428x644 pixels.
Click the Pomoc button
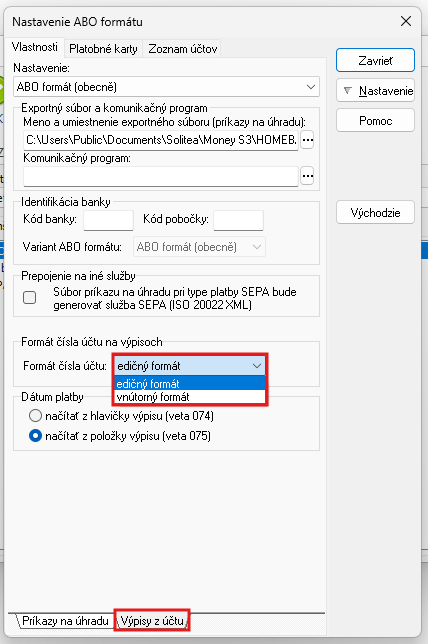(375, 120)
